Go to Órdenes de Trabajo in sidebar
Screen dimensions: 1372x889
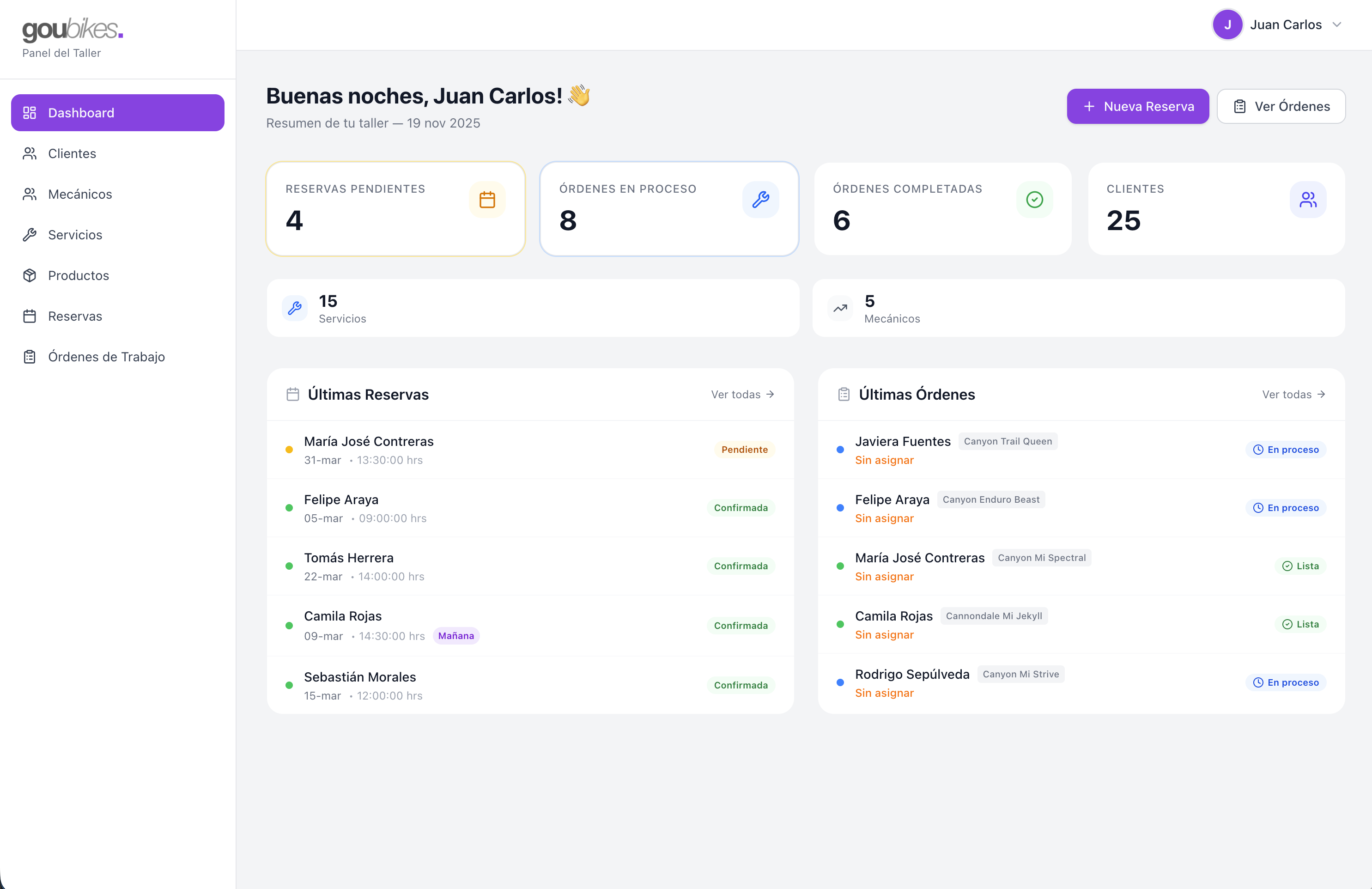coord(106,357)
